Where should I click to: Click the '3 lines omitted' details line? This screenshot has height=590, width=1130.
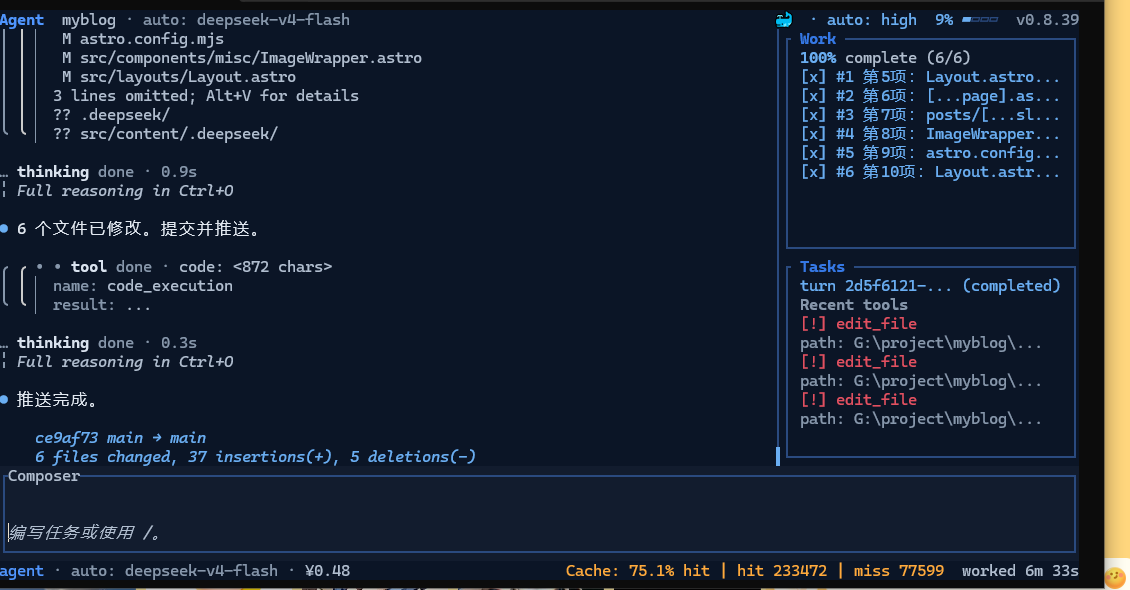click(x=206, y=96)
